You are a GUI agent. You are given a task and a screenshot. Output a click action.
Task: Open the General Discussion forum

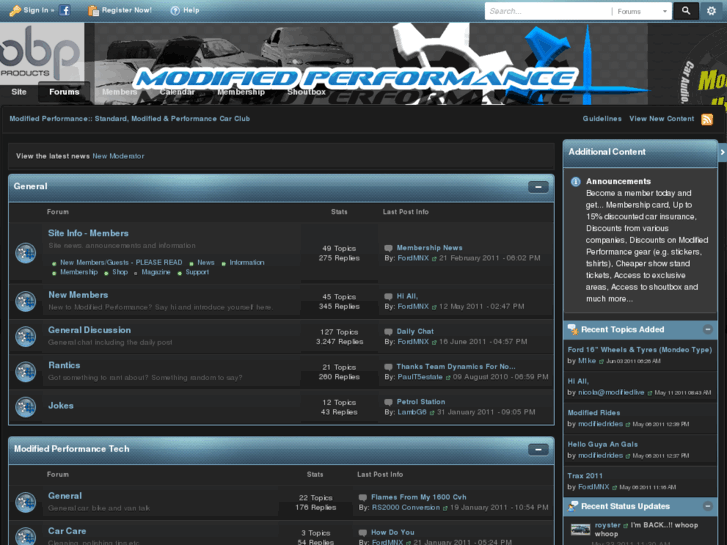(89, 330)
